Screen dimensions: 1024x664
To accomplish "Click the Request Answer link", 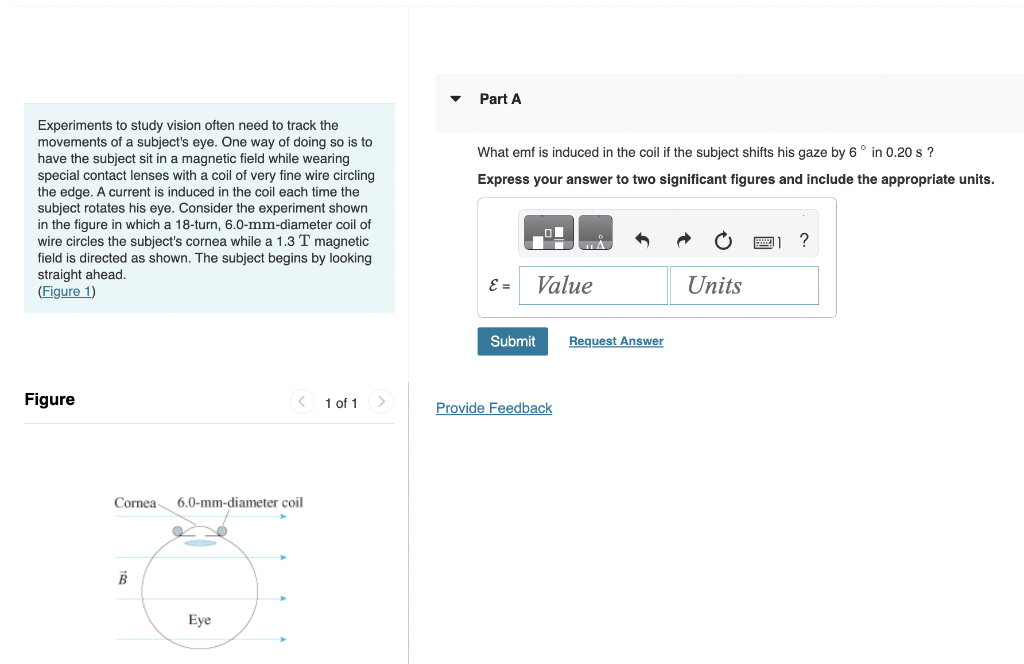I will [x=616, y=341].
